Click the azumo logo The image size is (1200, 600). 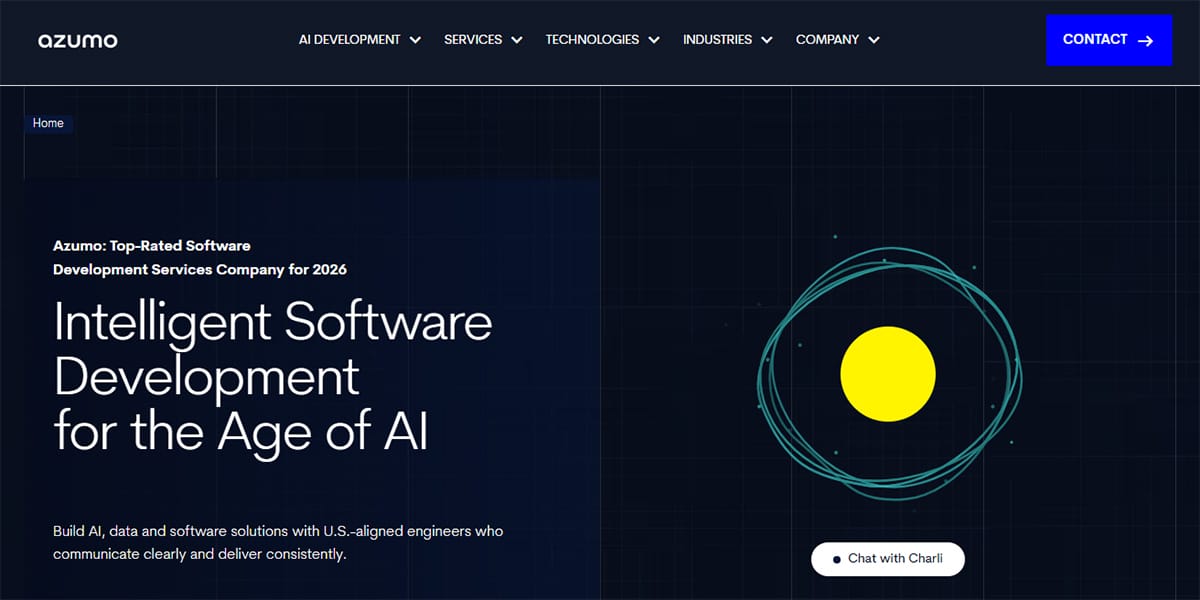pos(78,41)
